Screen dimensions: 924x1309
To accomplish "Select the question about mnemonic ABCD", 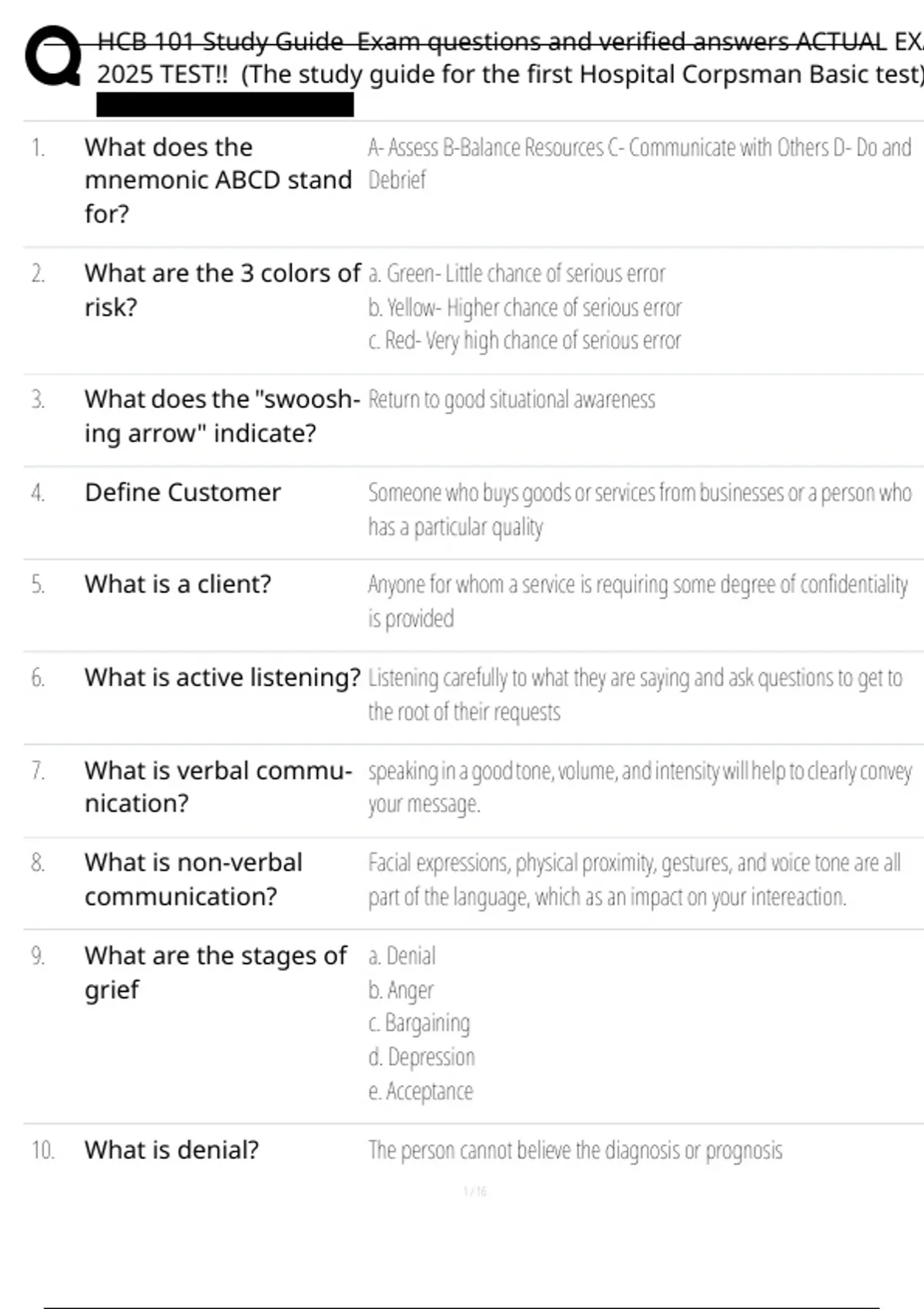I will (x=218, y=180).
